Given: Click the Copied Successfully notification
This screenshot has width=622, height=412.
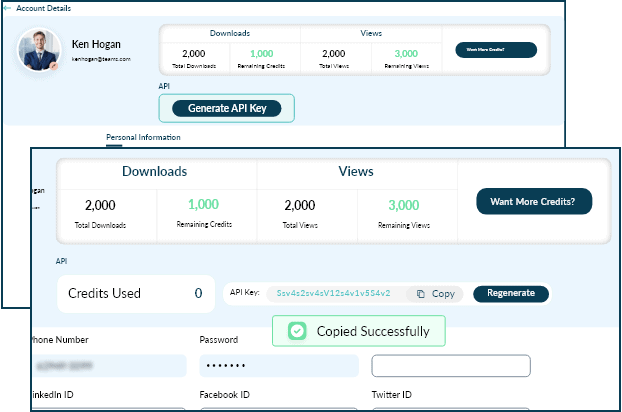Looking at the screenshot, I should [x=359, y=331].
